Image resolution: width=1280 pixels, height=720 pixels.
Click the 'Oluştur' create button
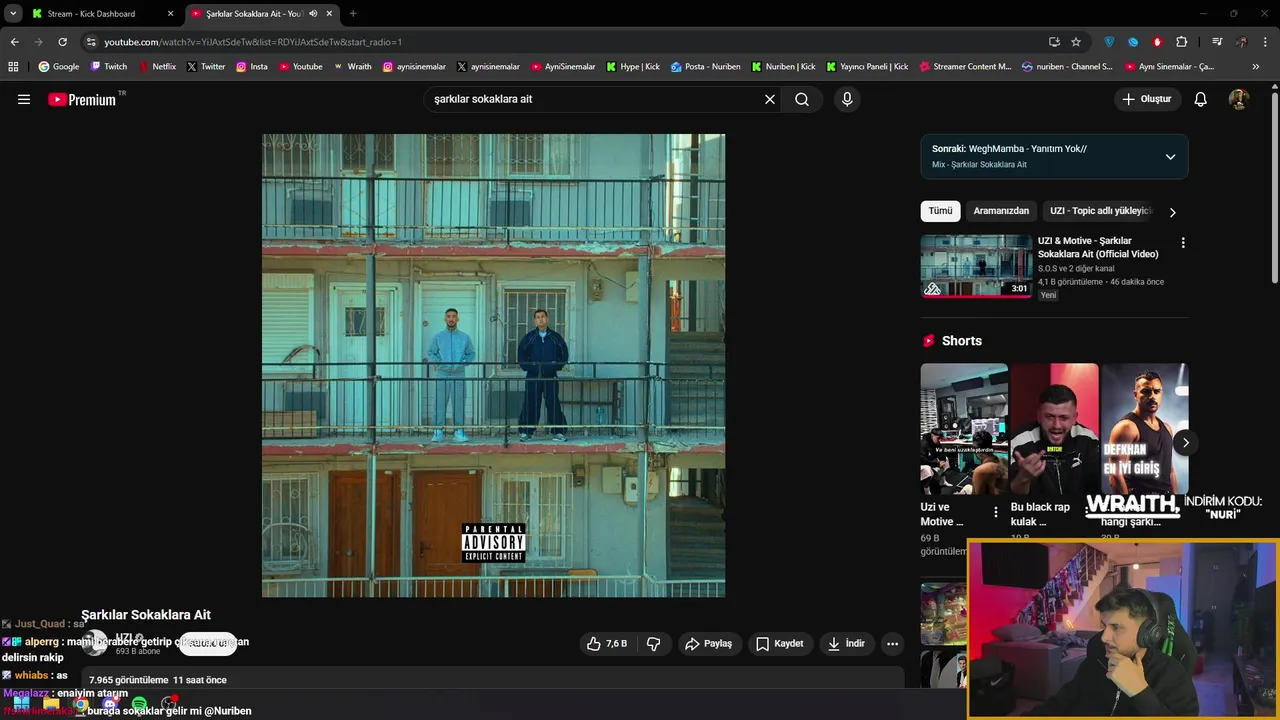1146,99
